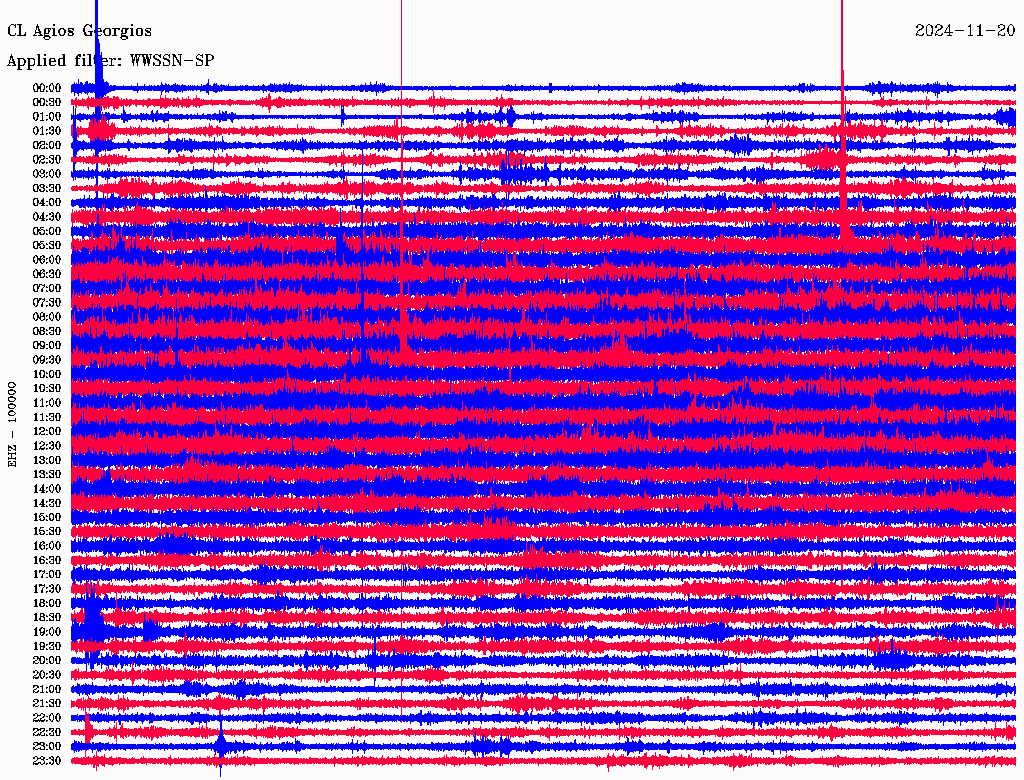Viewport: 1024px width, 780px height.
Task: Select the 04:00 time row label
Action: pos(47,203)
